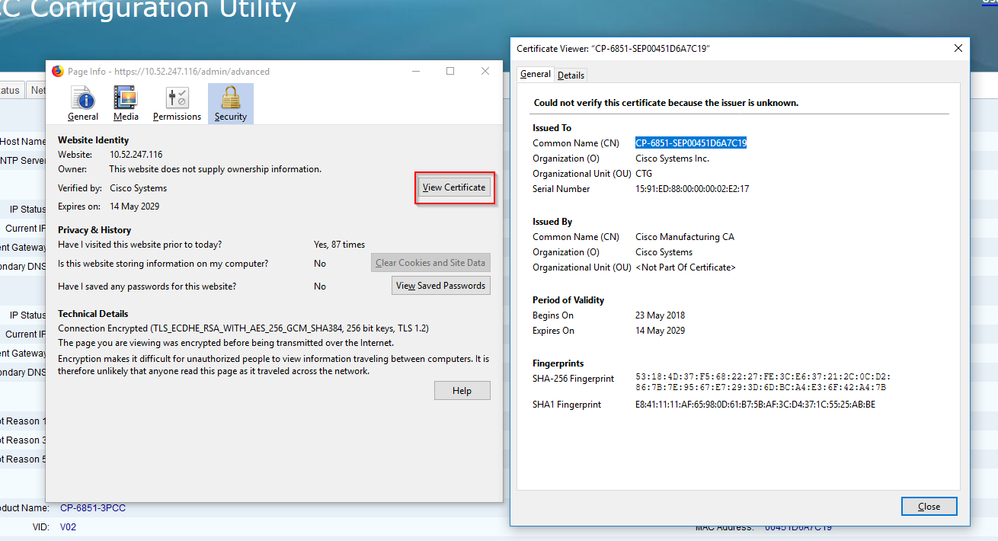Select the Security padlock section
Image resolution: width=998 pixels, height=541 pixels.
tap(230, 104)
